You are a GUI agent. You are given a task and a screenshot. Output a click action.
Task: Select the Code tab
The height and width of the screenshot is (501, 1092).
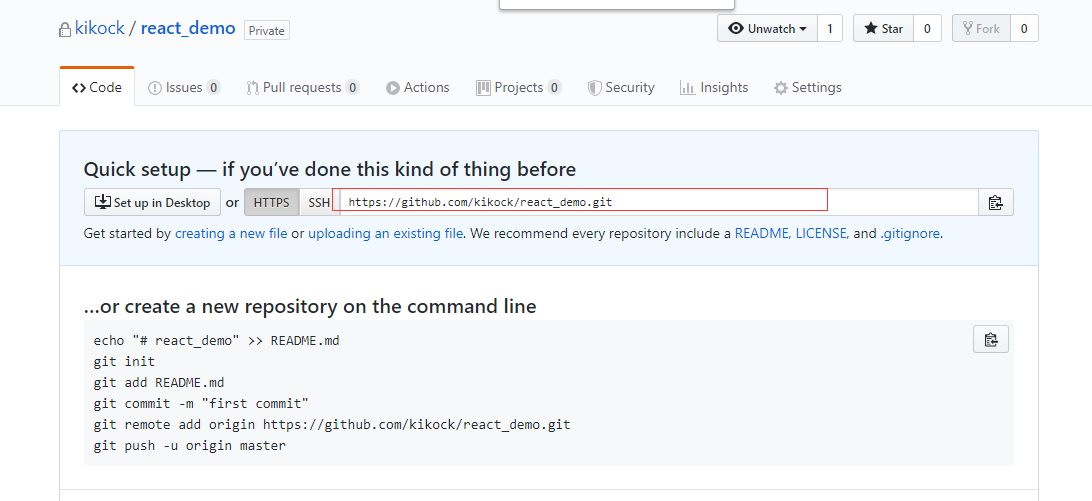97,87
